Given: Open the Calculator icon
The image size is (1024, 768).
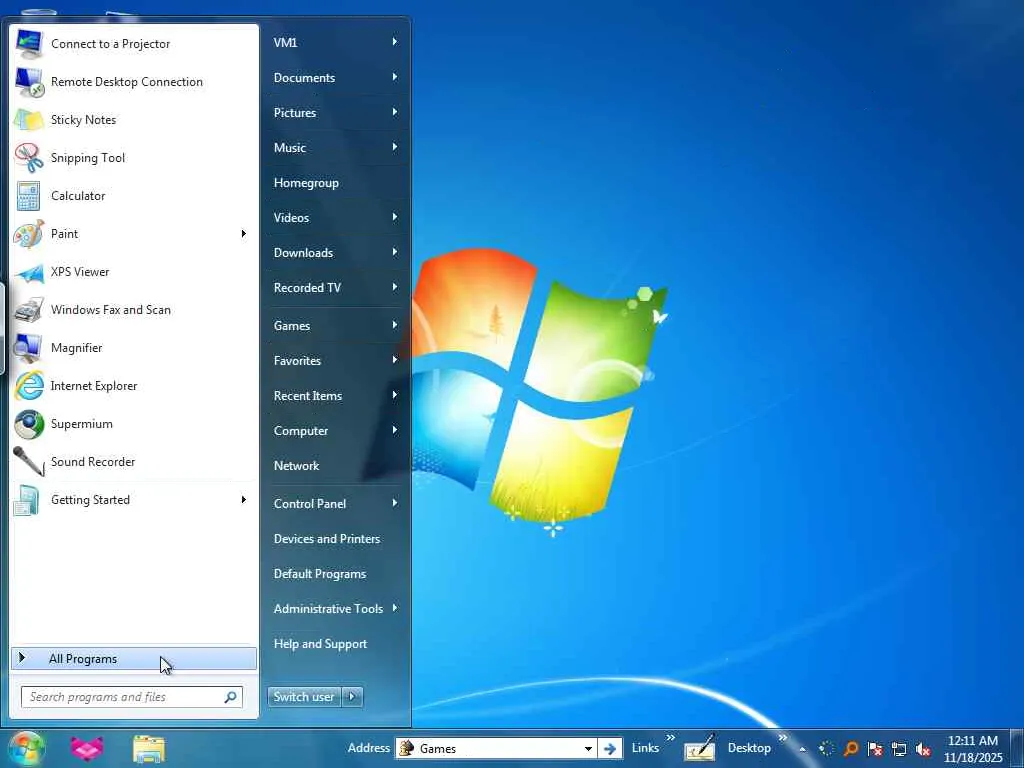Looking at the screenshot, I should [x=29, y=196].
